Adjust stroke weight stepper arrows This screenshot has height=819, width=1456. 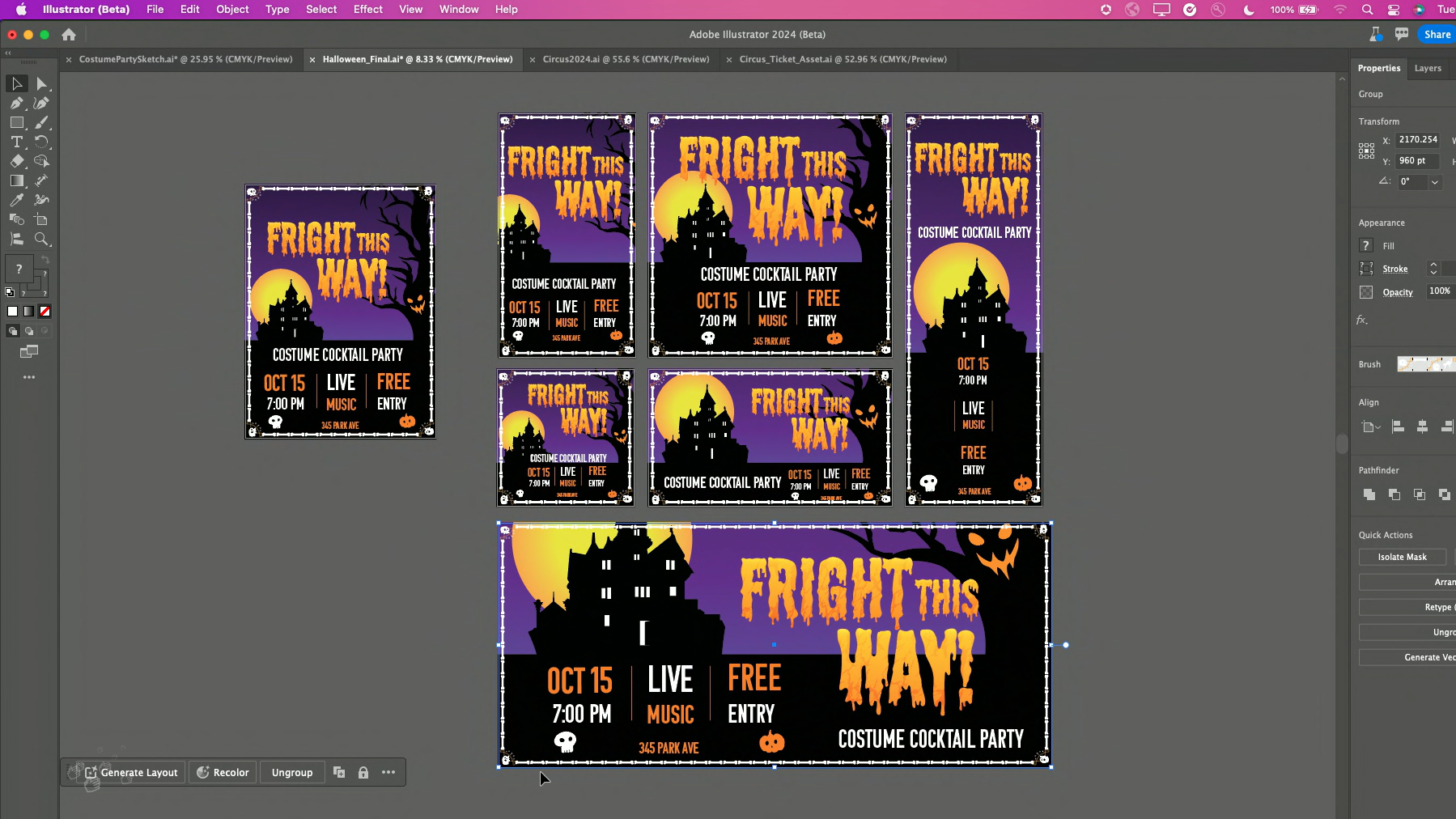pos(1433,269)
